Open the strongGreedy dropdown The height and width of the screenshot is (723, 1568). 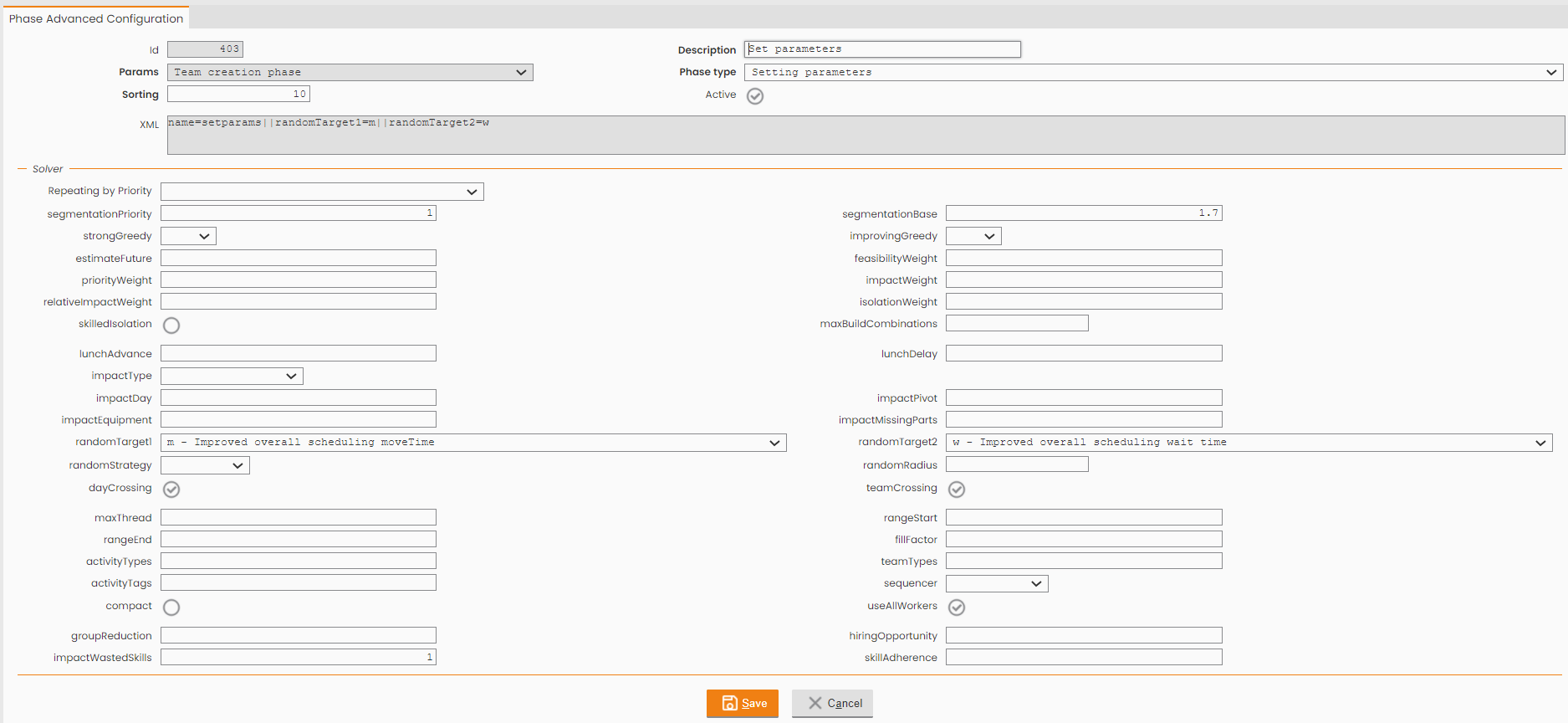[188, 236]
